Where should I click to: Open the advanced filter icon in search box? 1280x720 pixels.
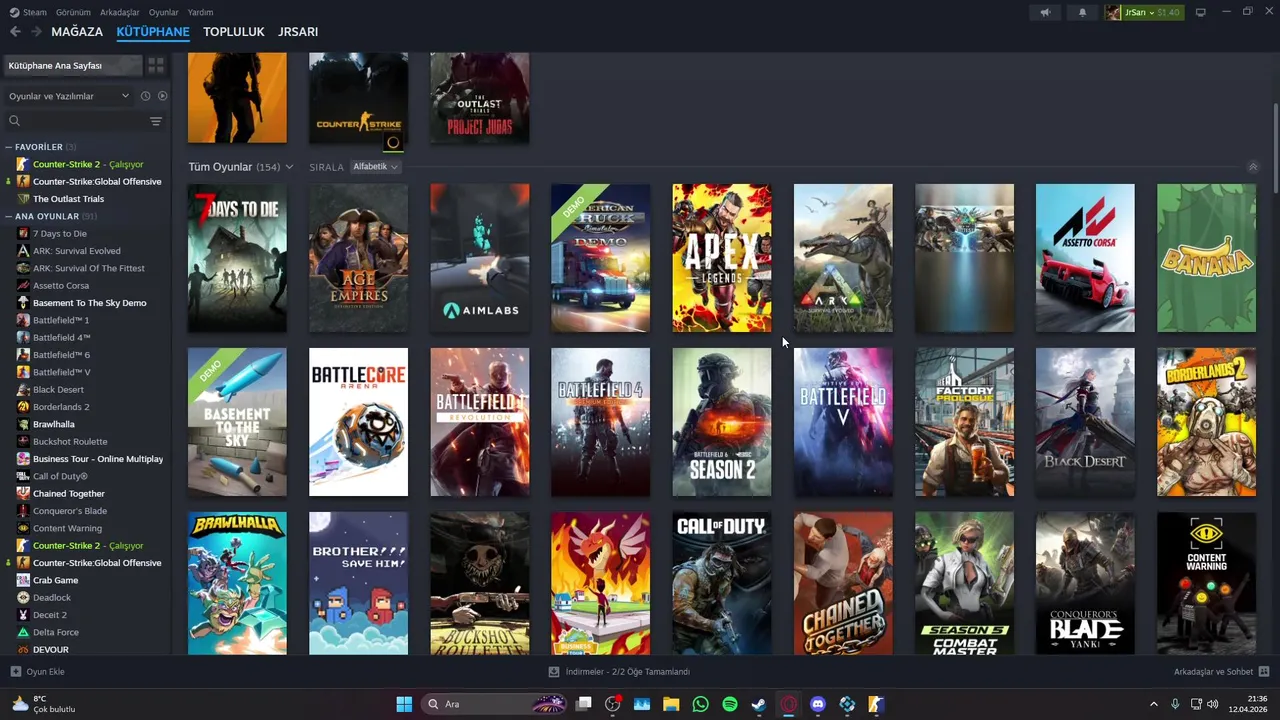pos(155,121)
